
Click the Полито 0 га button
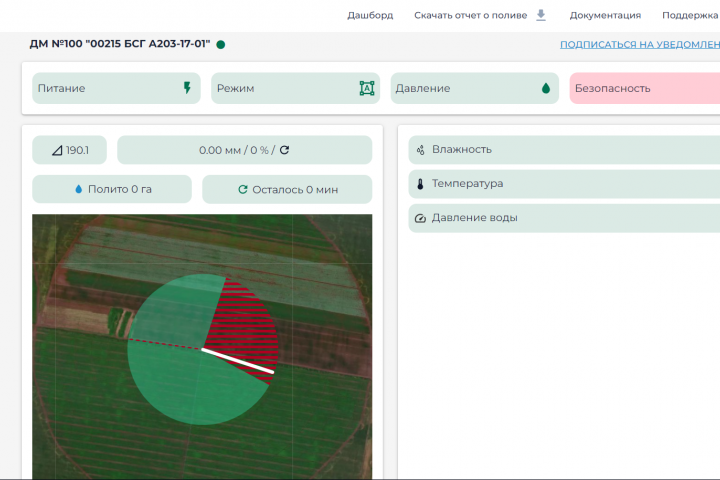coord(112,189)
